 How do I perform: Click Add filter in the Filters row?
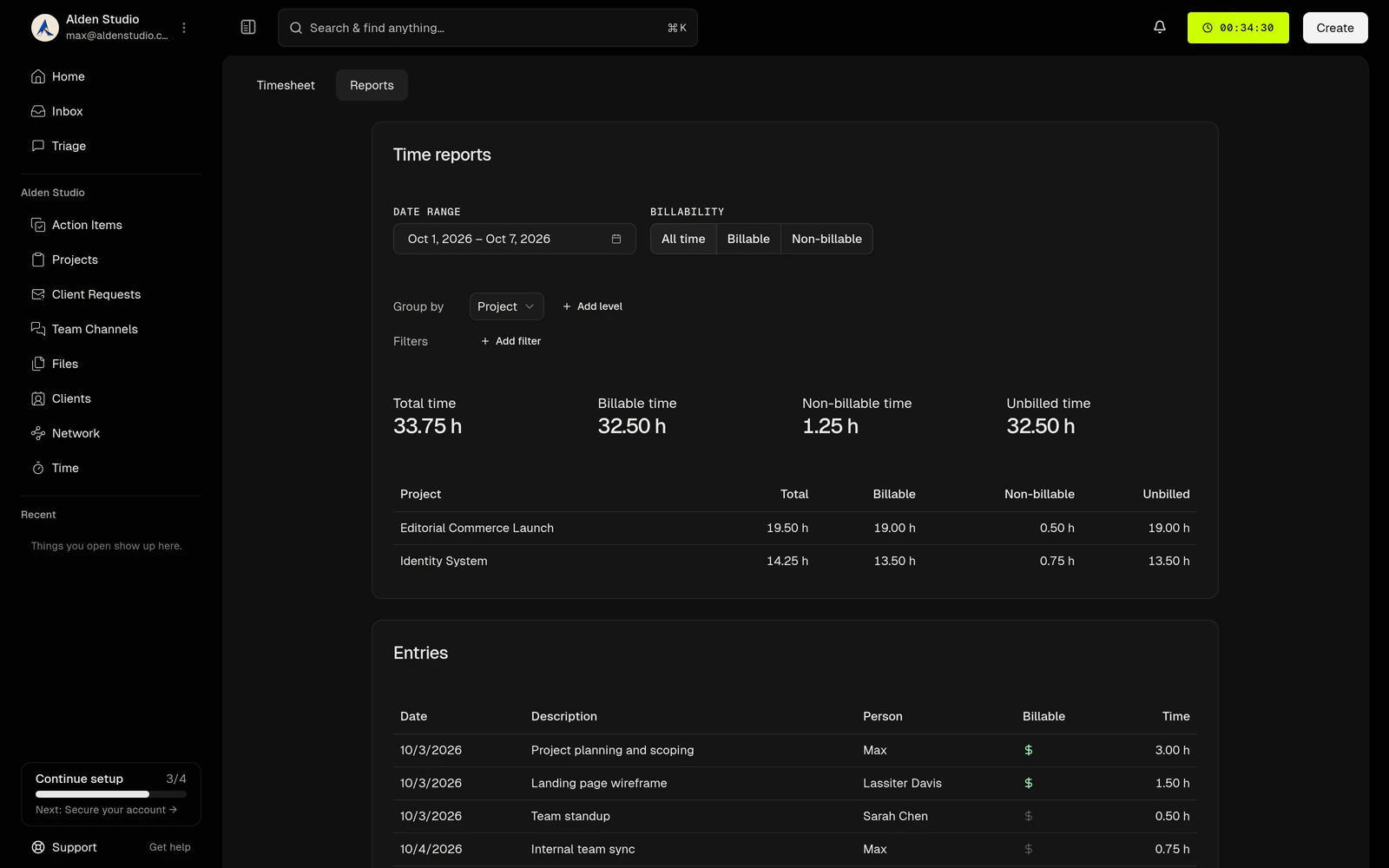(510, 341)
